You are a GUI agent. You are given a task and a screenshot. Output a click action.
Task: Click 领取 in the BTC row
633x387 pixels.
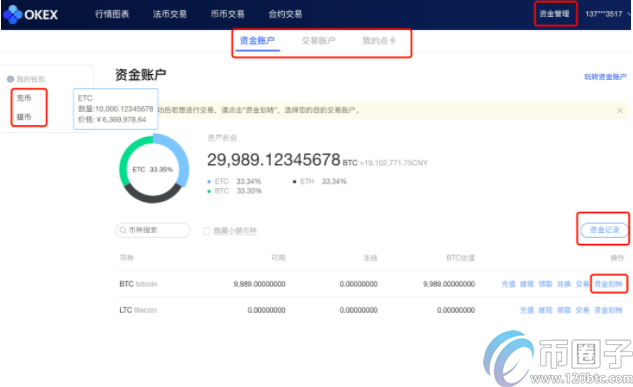pyautogui.click(x=545, y=284)
